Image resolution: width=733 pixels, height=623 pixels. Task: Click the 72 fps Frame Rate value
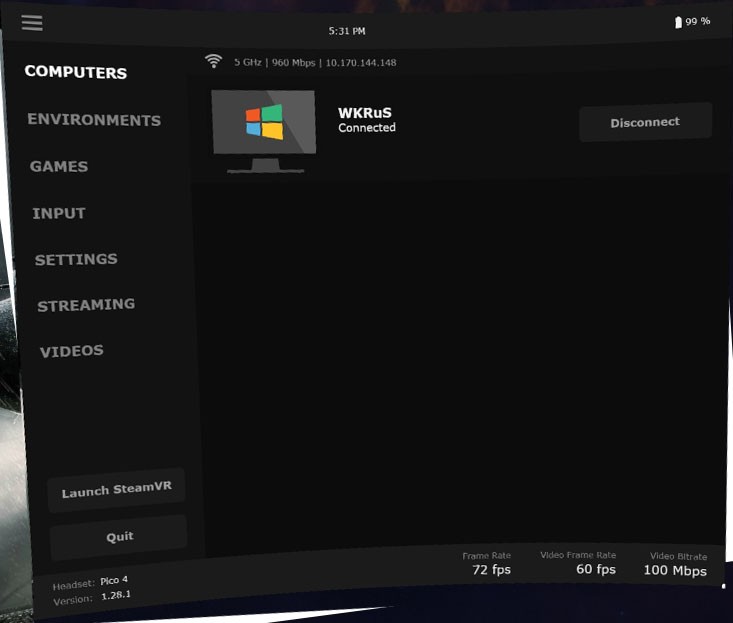pyautogui.click(x=491, y=569)
